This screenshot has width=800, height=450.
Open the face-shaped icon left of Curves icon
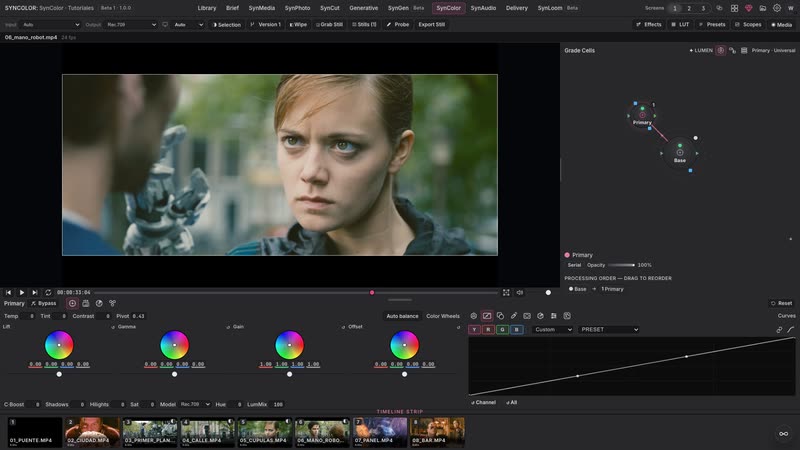click(473, 316)
